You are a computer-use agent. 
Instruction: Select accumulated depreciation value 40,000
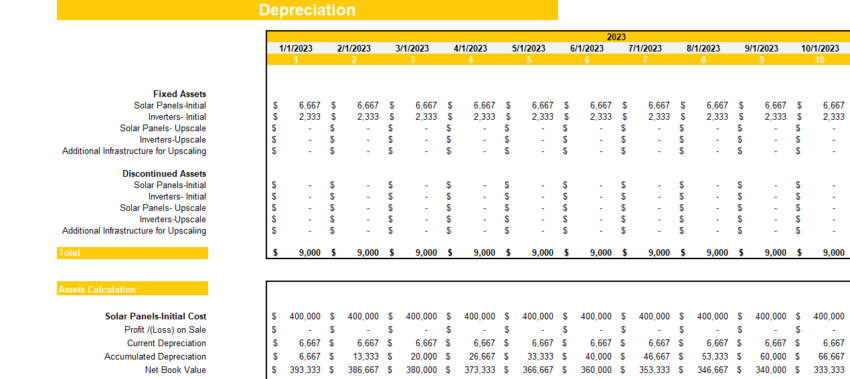tap(598, 357)
